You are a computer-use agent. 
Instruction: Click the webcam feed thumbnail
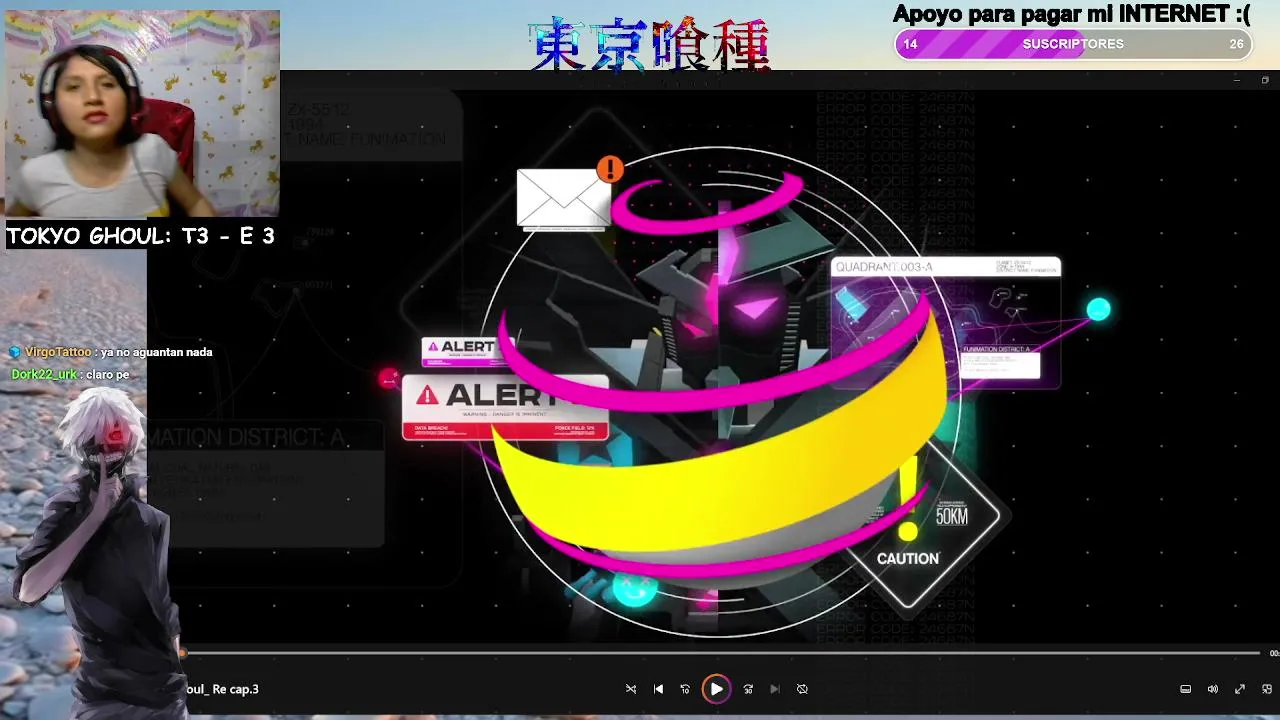142,113
